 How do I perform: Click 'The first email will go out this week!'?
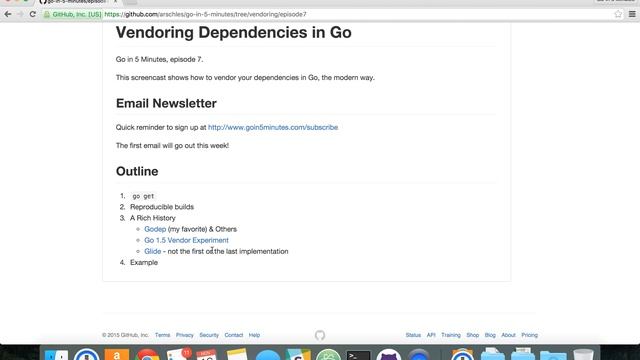(172, 146)
